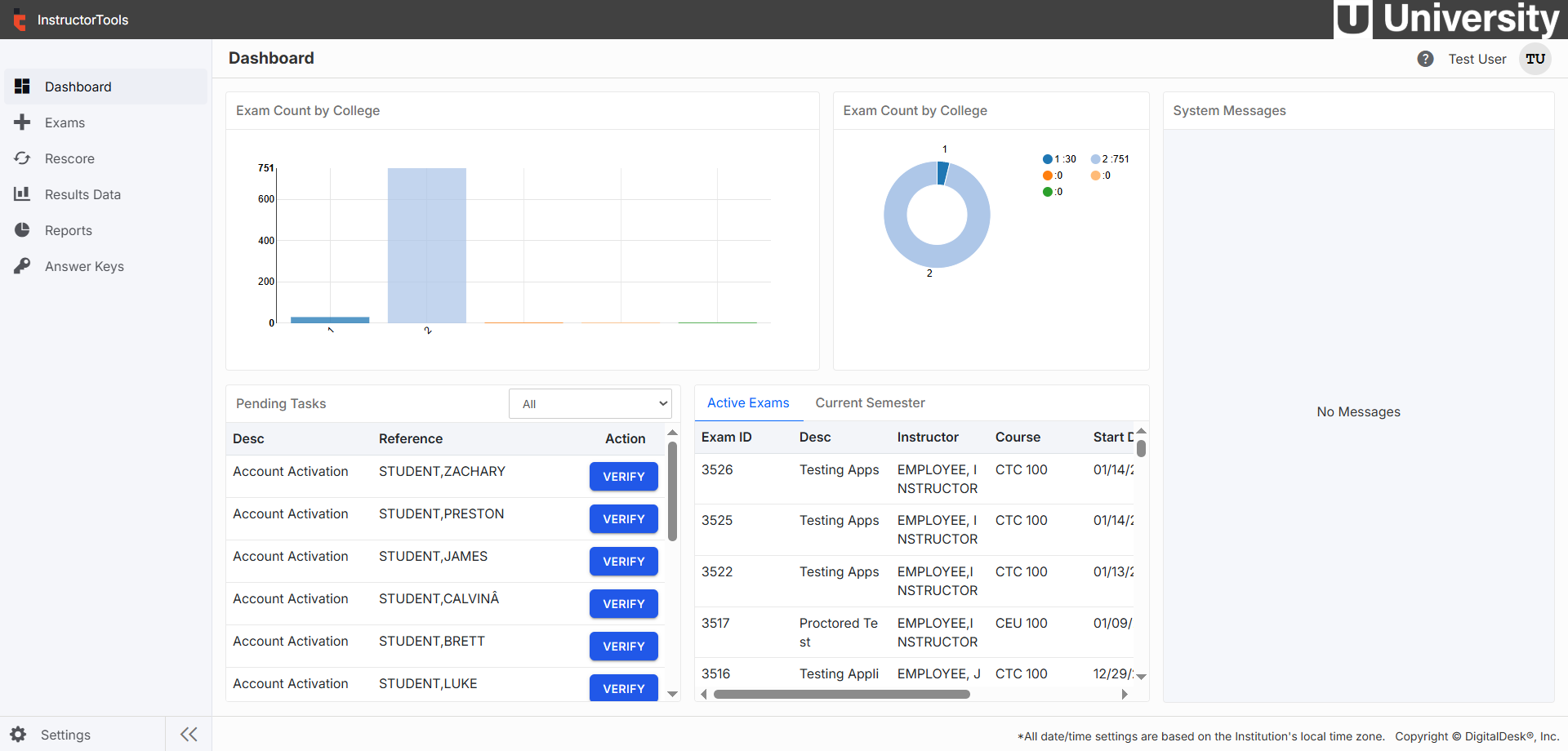Expand the Start Date column sort arrow
The image size is (1568, 751).
1141,431
